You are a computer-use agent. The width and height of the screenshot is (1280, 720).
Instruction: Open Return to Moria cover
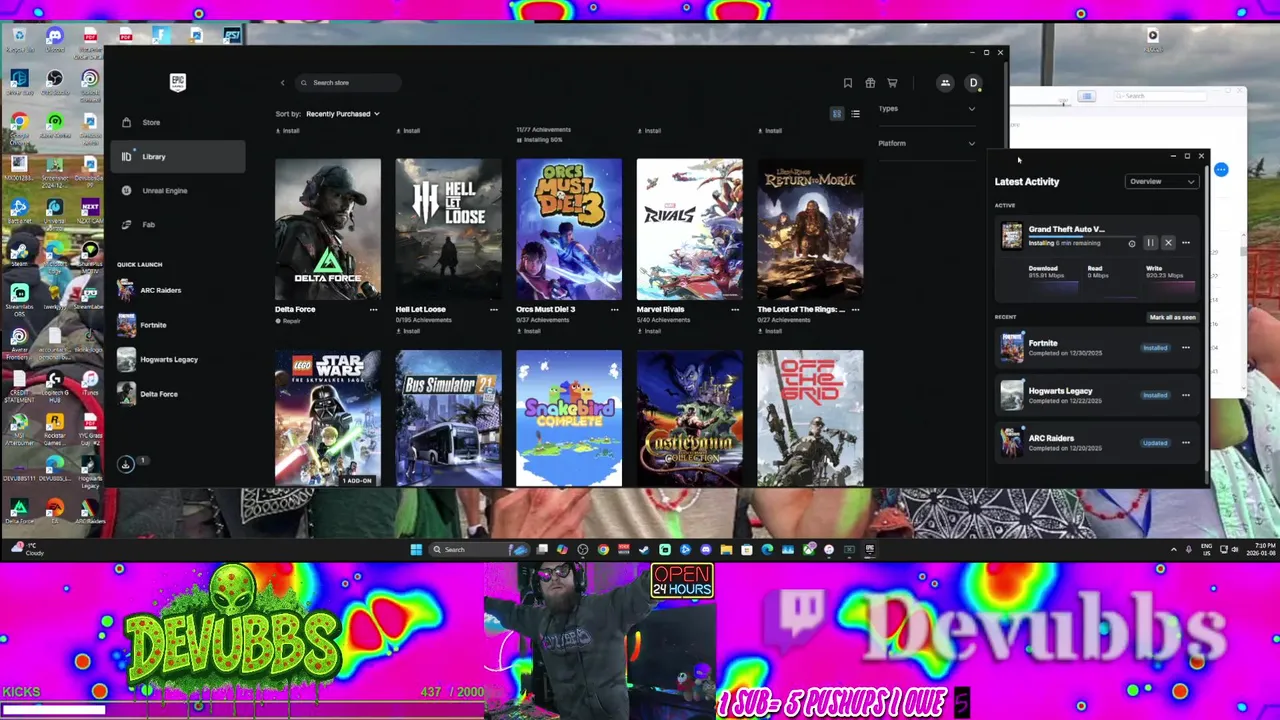(x=810, y=229)
